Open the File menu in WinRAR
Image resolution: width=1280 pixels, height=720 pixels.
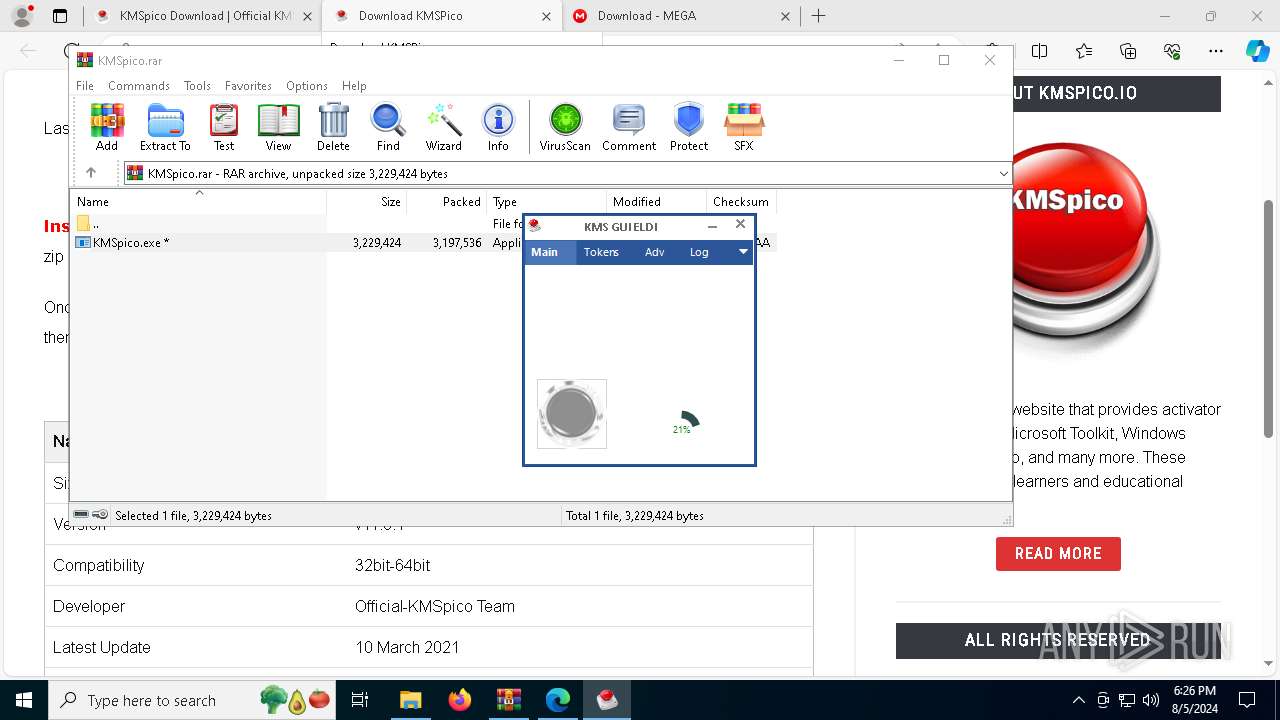(85, 86)
